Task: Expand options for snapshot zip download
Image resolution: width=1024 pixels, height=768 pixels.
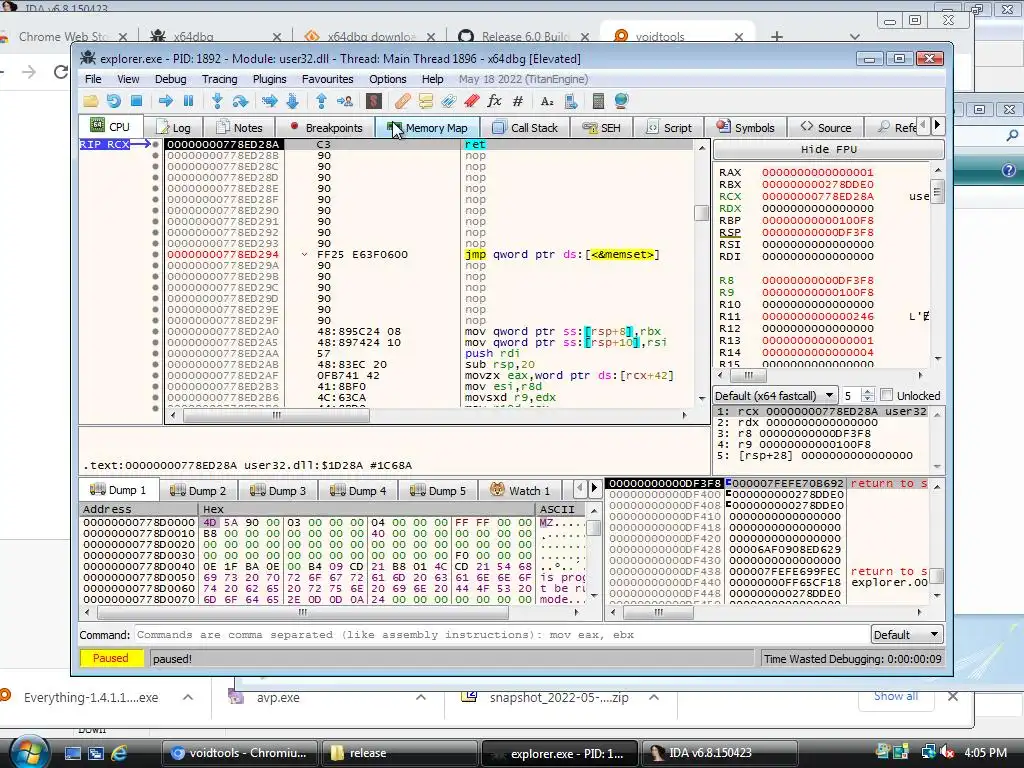Action: point(654,697)
